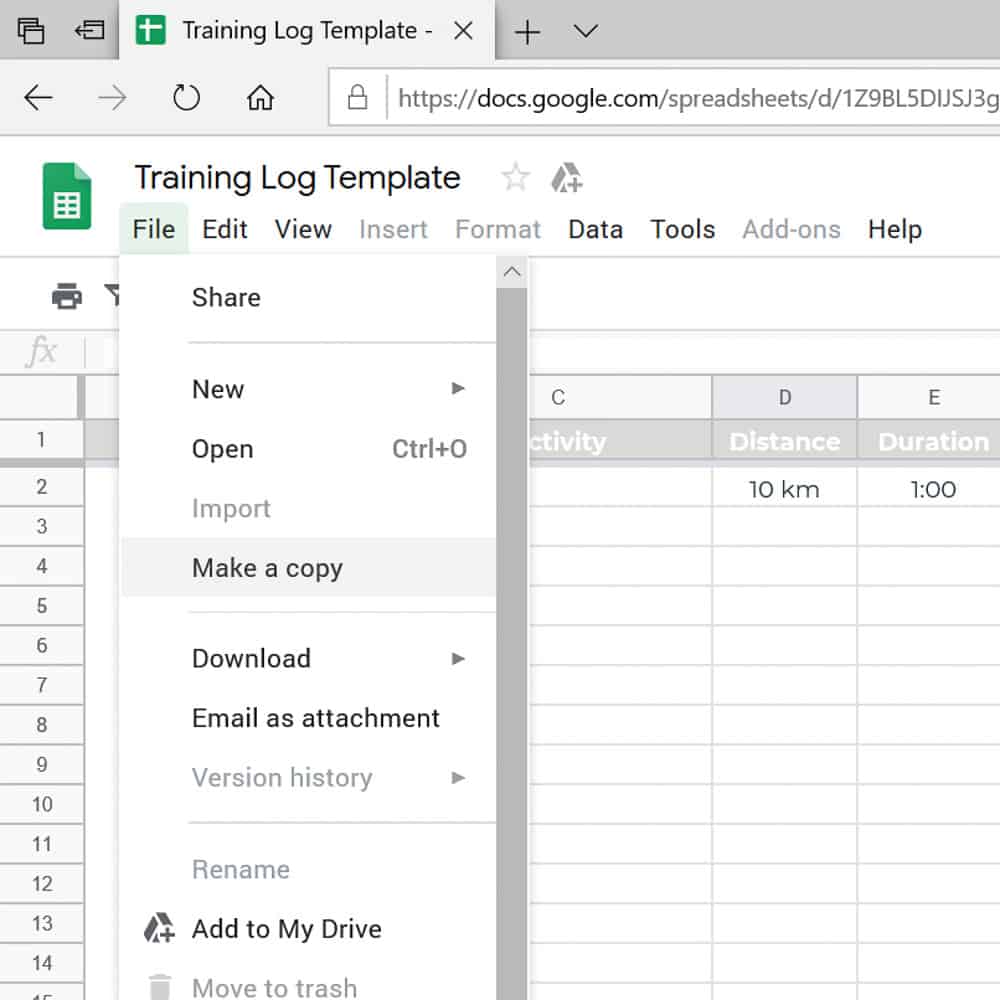
Task: Click the lock icon in address bar
Action: [357, 98]
